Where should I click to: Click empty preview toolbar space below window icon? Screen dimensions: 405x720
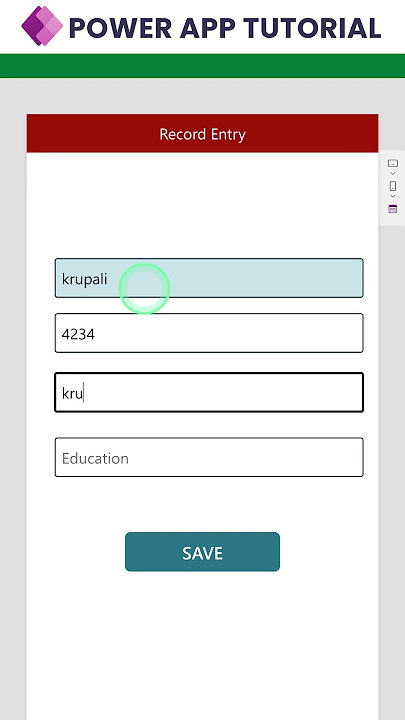coord(393,220)
